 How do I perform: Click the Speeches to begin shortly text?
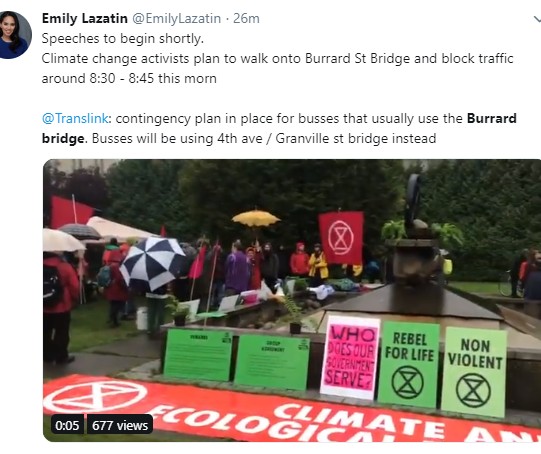pos(123,38)
